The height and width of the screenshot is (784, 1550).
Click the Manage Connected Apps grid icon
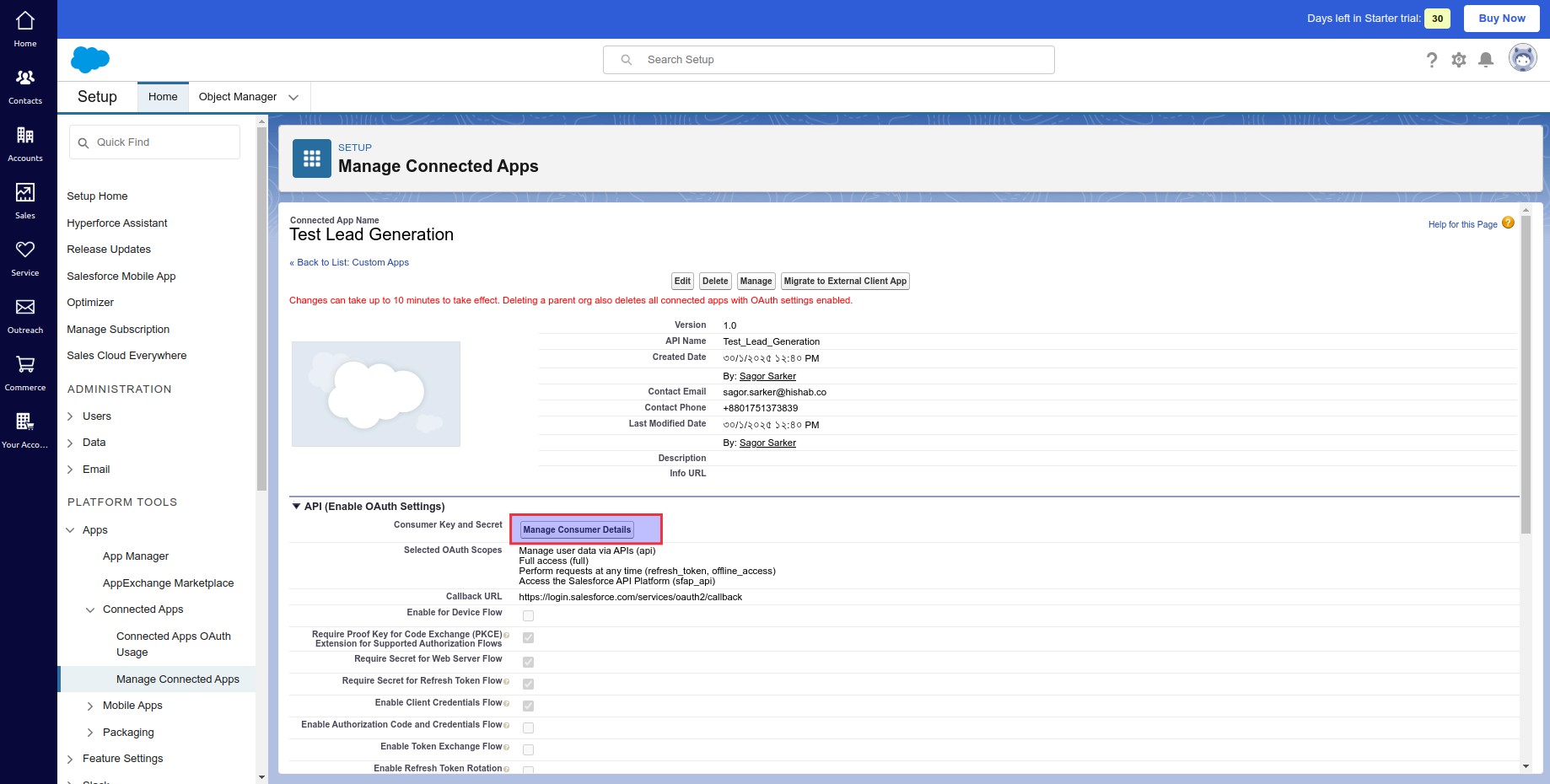coord(312,158)
